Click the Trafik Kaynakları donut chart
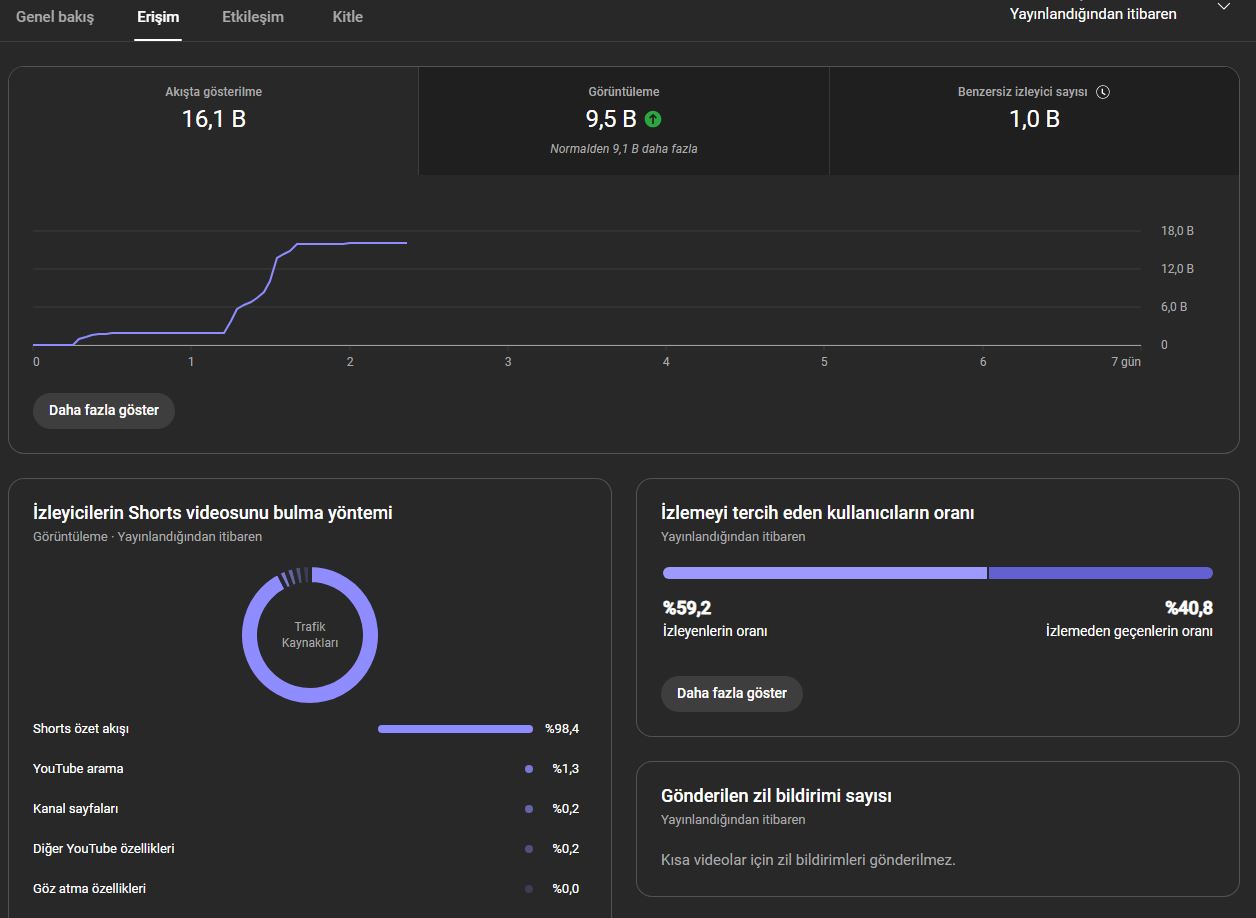The height and width of the screenshot is (918, 1256). pyautogui.click(x=310, y=635)
